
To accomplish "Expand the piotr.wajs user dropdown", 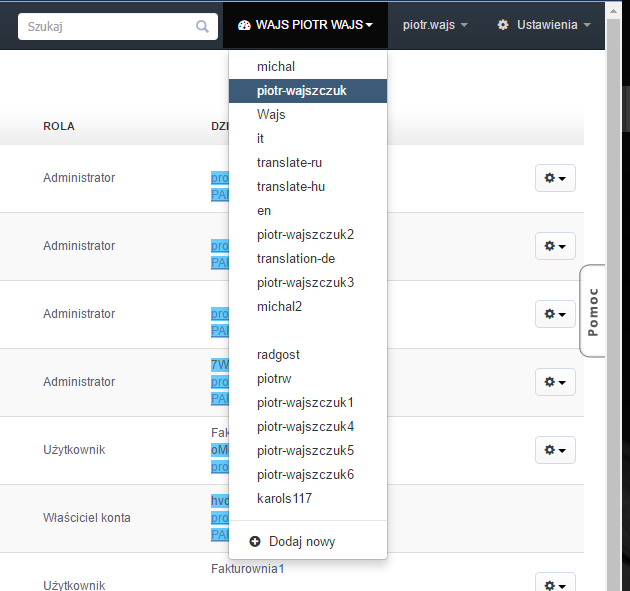I will (x=435, y=25).
